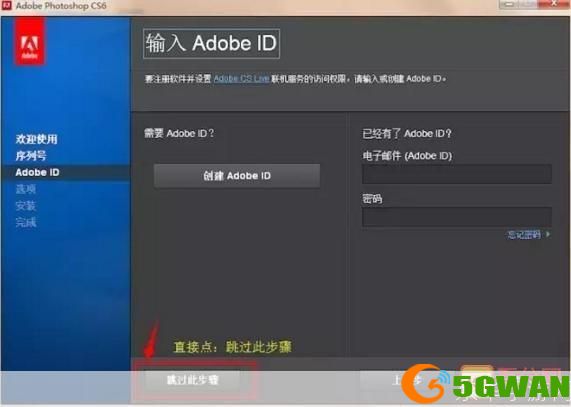This screenshot has height=407, width=571.
Task: Select 选项 step in sidebar
Action: (x=26, y=189)
